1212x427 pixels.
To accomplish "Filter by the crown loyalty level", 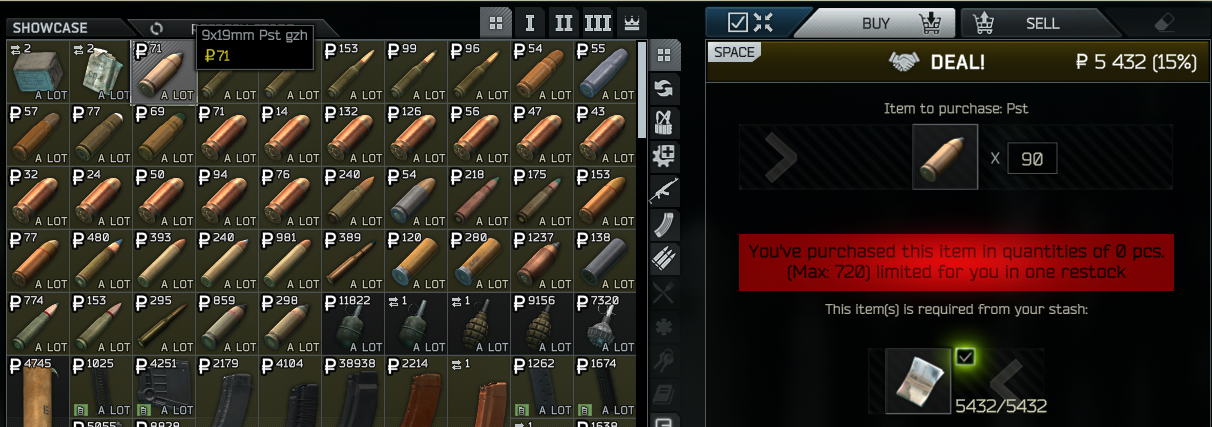I will pos(631,23).
